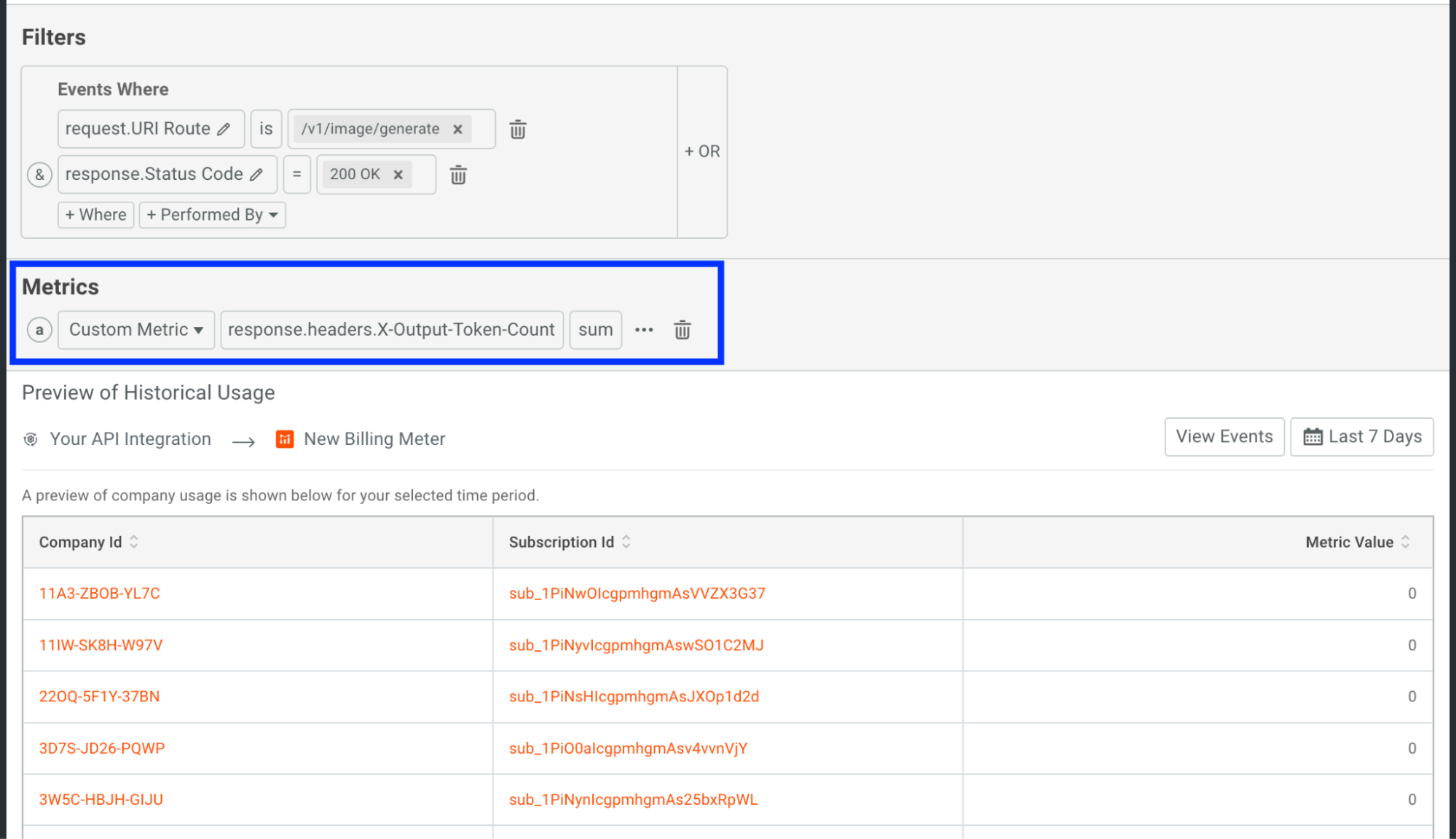Open the Last 7 Days date picker

(x=1361, y=437)
